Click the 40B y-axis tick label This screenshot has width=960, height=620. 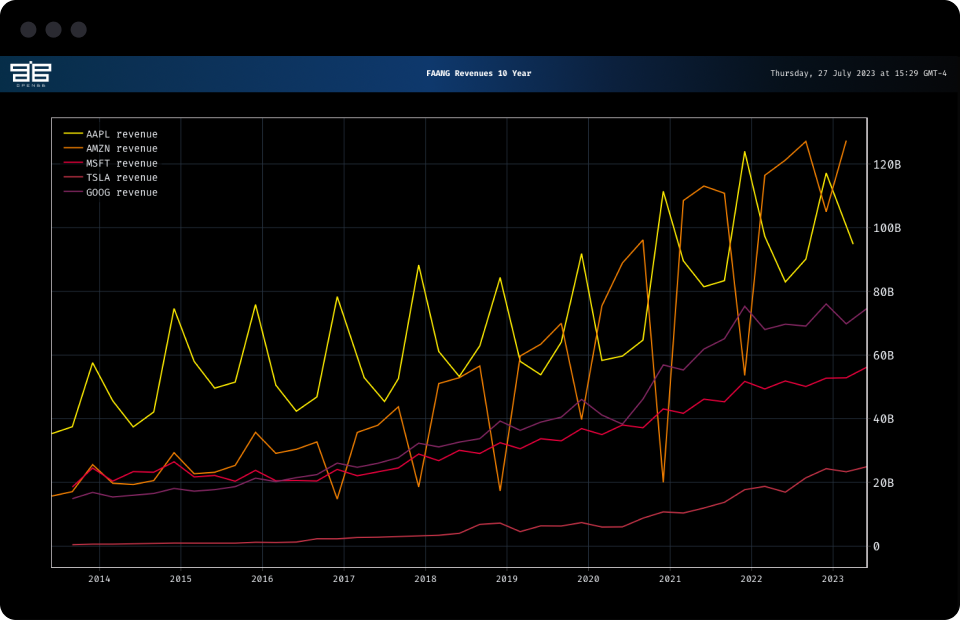click(x=883, y=419)
